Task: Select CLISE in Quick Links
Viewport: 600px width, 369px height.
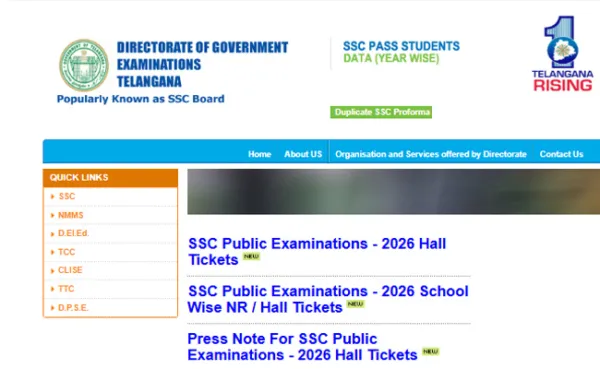Action: click(x=70, y=270)
